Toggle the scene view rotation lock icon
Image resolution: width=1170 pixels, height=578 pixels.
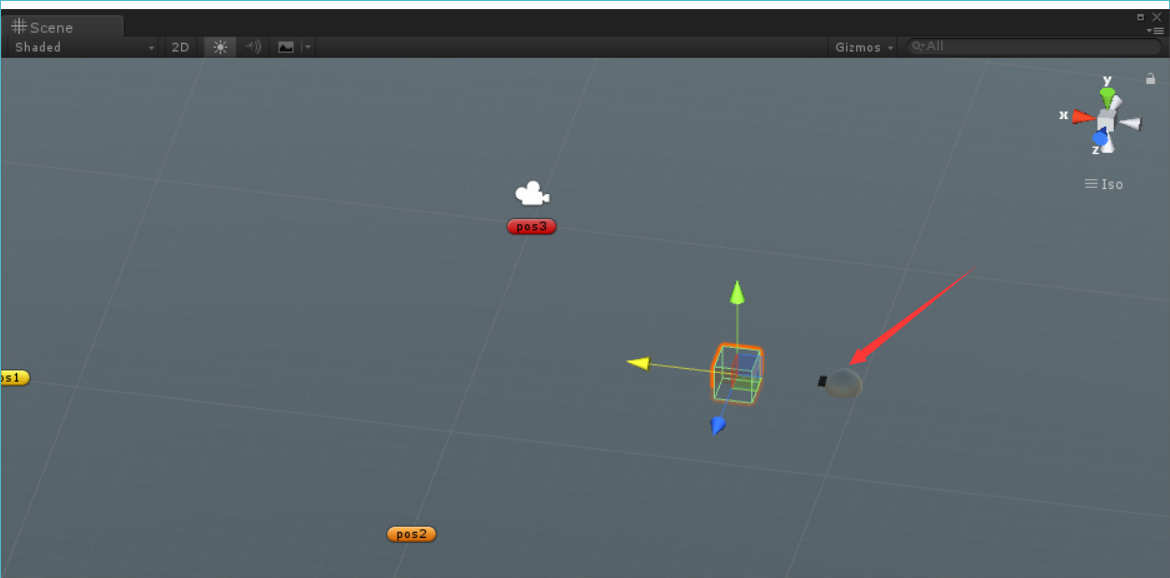tap(1150, 78)
